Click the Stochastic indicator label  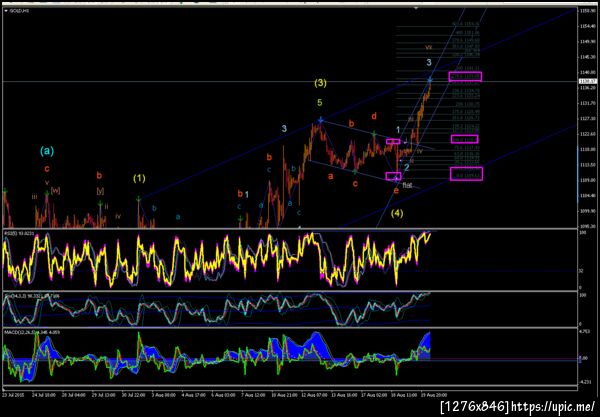31,296
